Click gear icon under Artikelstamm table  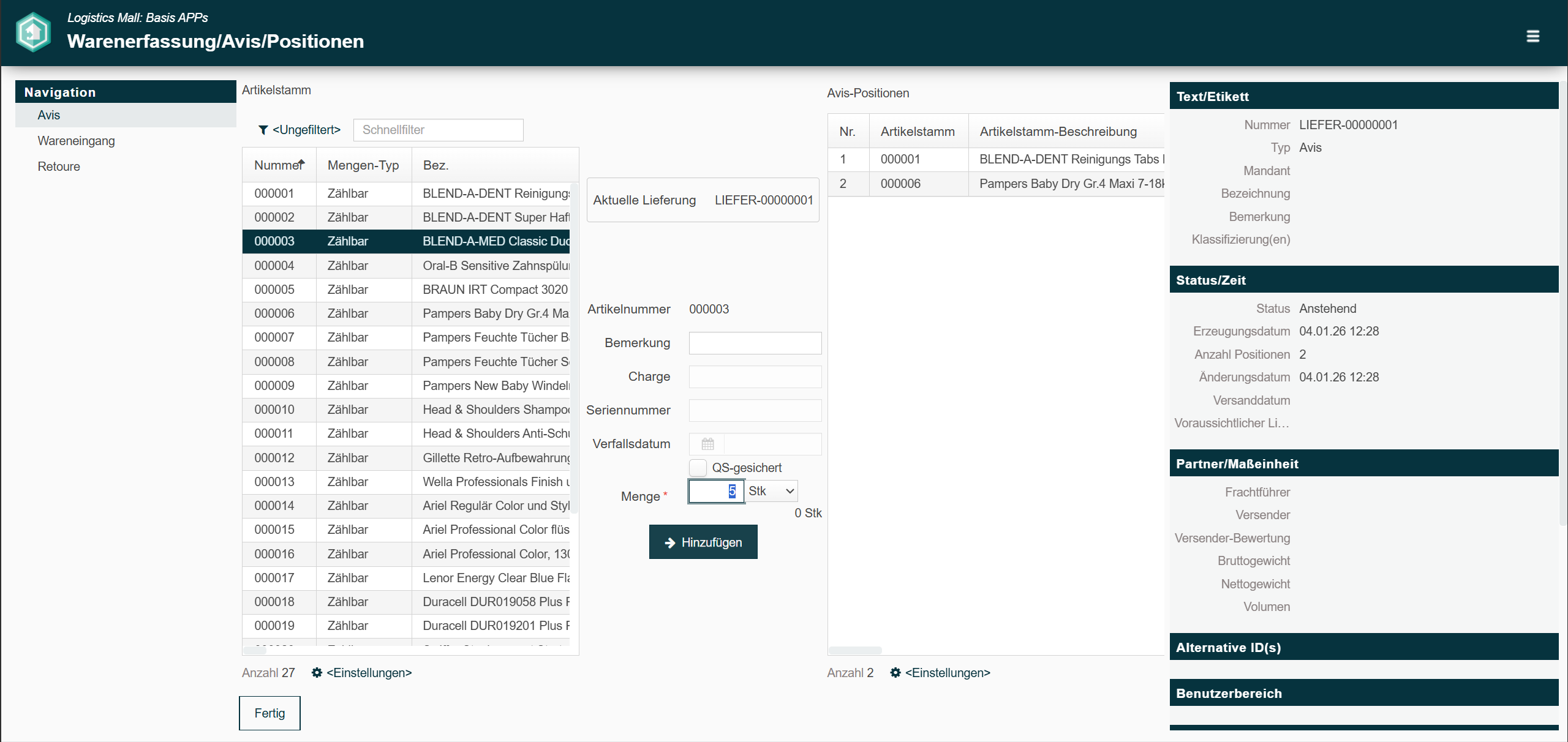(x=317, y=673)
